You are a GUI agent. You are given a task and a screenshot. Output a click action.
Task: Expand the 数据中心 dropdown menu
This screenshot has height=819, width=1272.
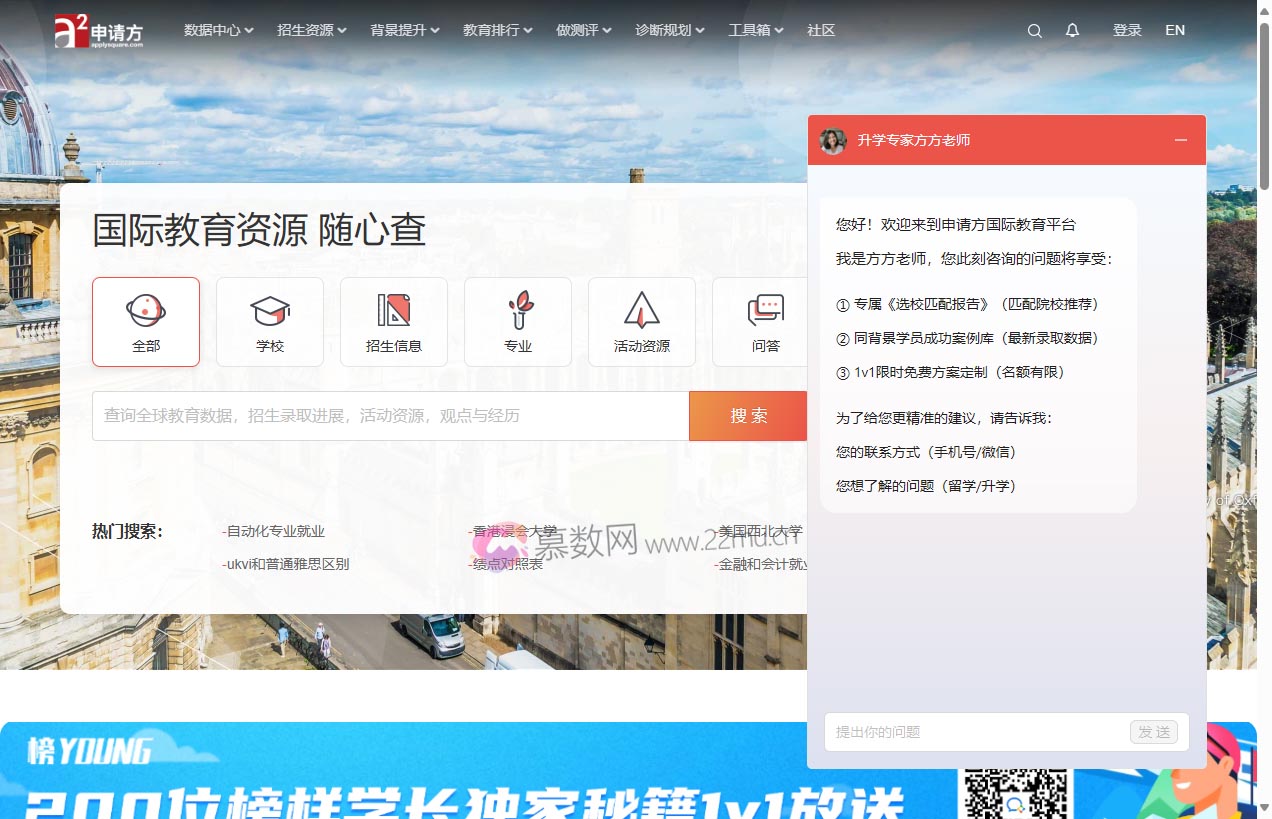pos(218,31)
